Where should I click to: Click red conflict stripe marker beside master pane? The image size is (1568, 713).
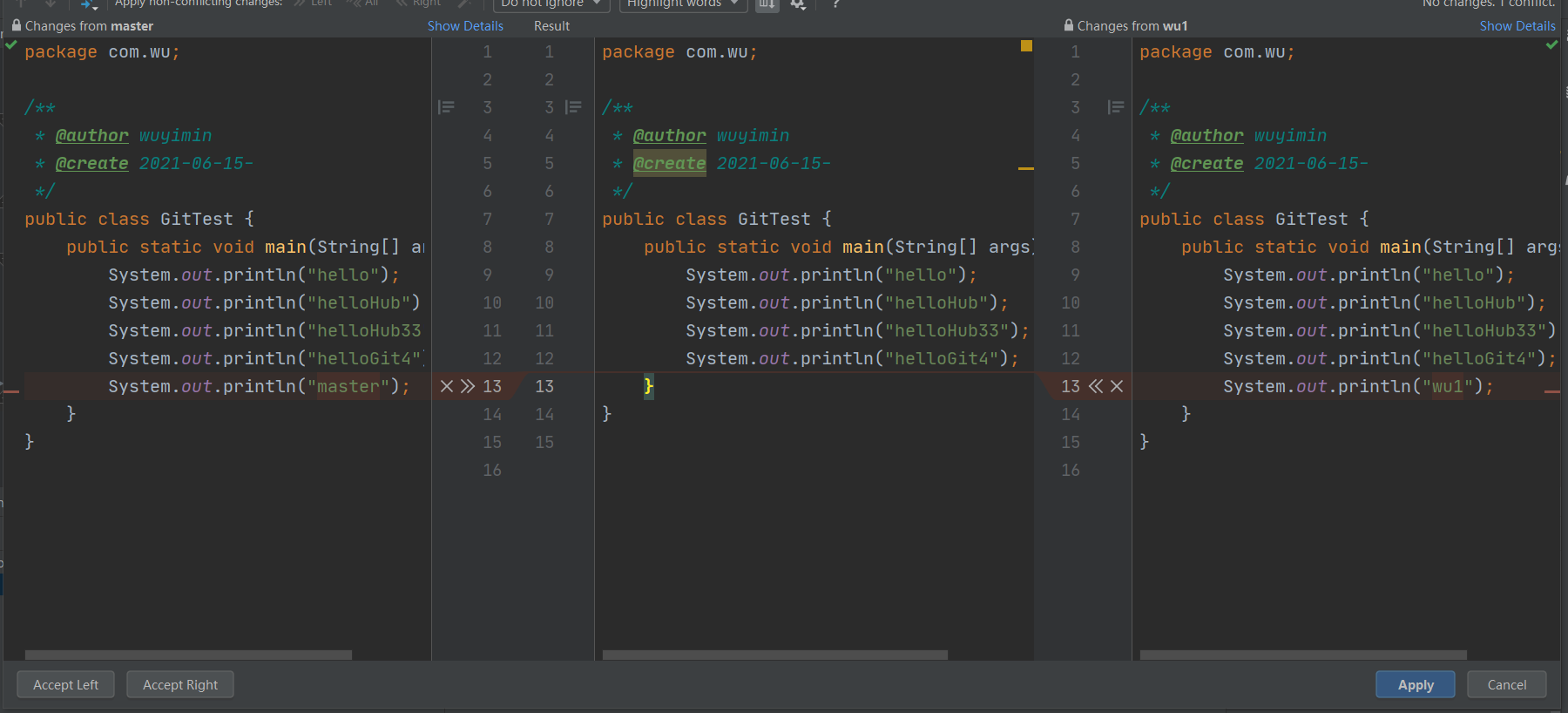coord(11,392)
